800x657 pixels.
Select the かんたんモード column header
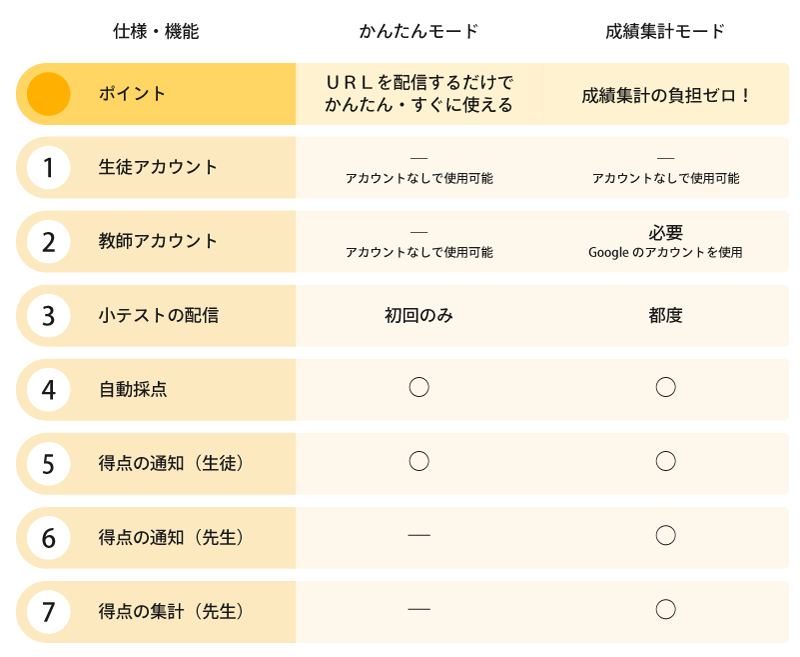419,31
